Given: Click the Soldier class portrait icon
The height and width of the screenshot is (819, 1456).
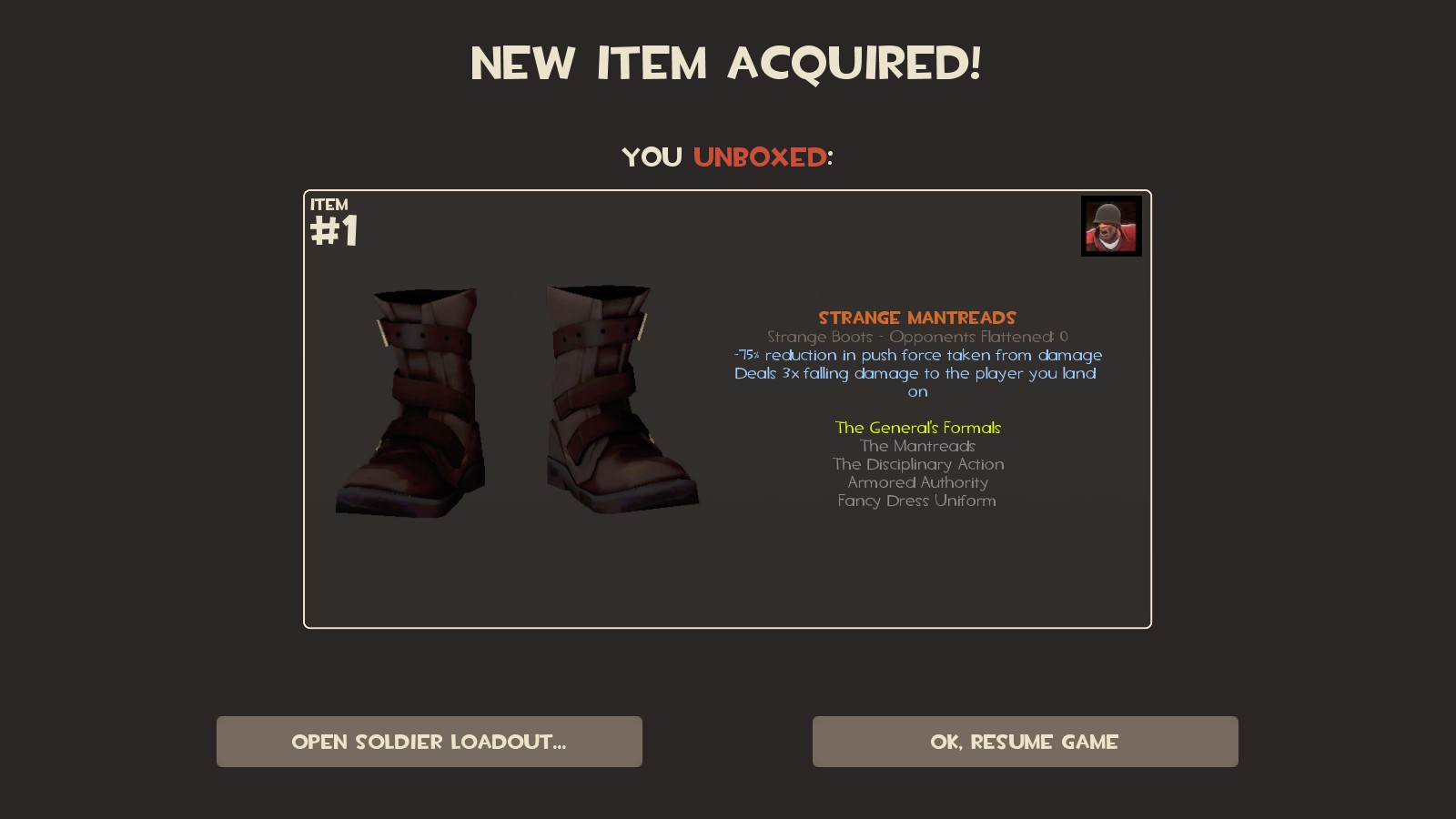Looking at the screenshot, I should (1111, 227).
